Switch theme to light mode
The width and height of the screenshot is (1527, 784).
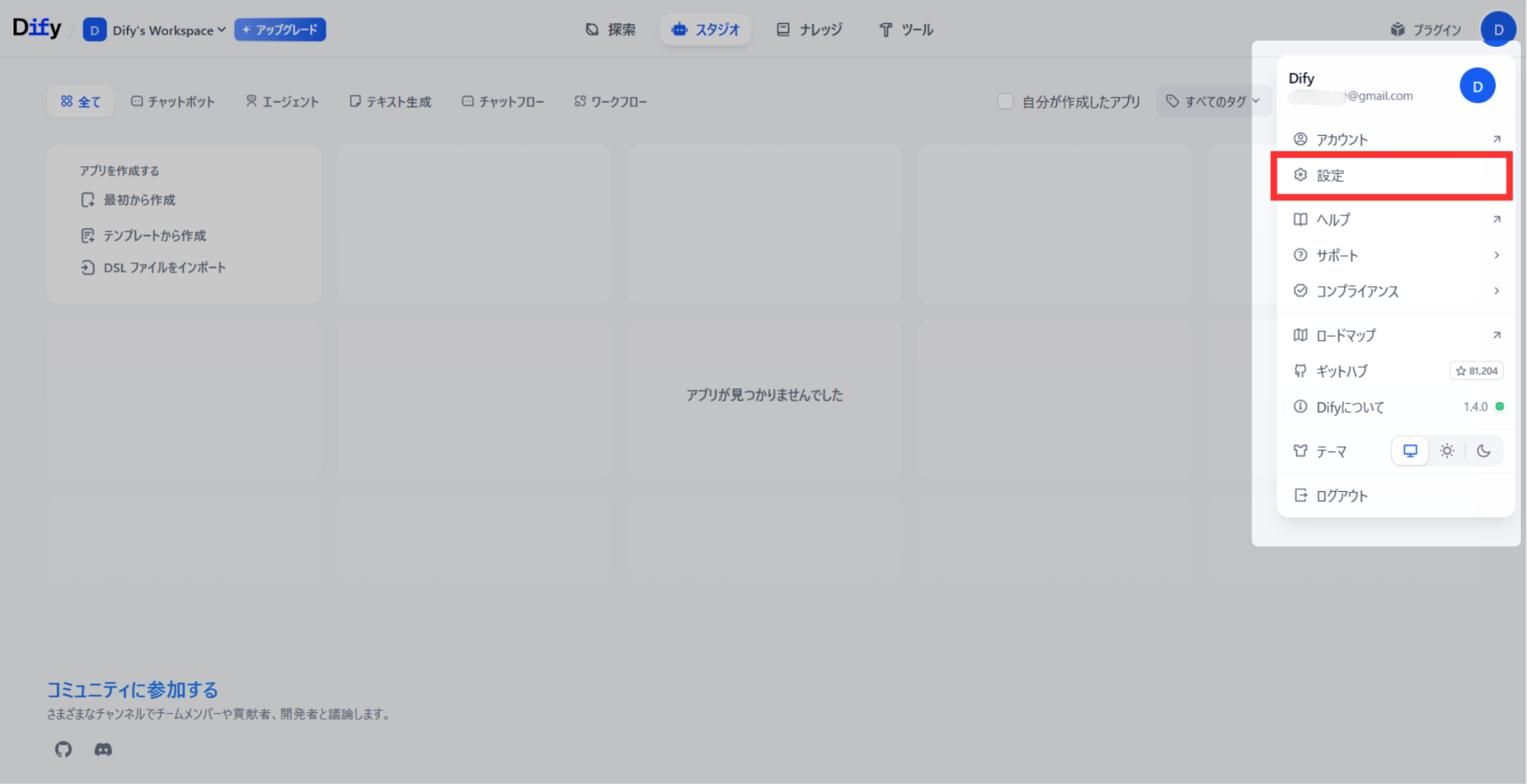point(1447,450)
